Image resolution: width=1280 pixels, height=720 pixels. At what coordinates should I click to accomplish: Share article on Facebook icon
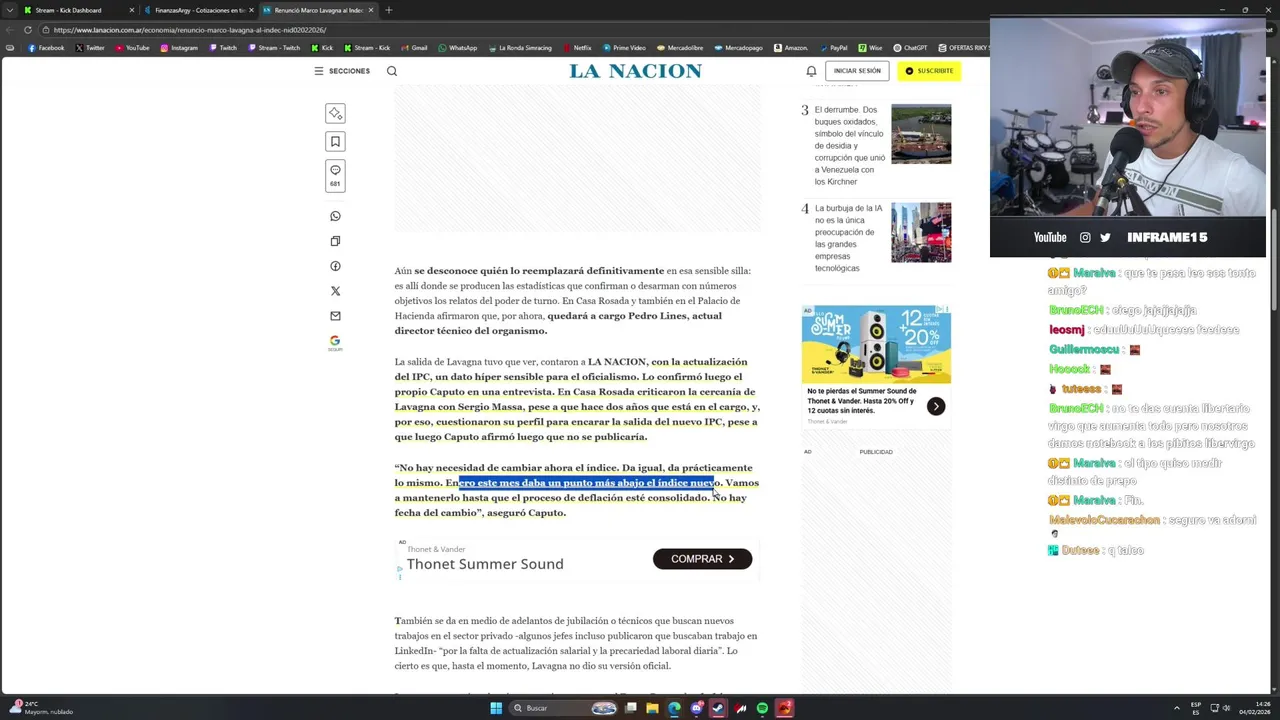[x=335, y=266]
